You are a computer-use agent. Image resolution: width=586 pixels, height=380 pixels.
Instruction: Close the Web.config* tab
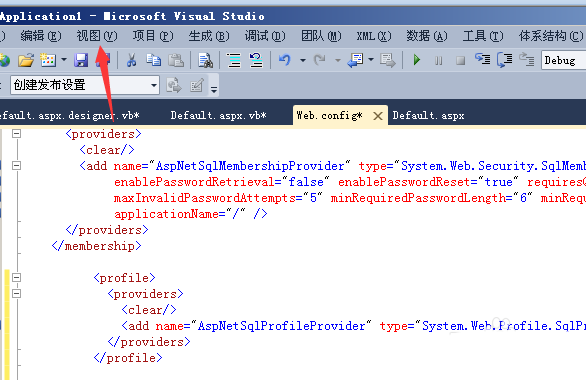pos(378,116)
